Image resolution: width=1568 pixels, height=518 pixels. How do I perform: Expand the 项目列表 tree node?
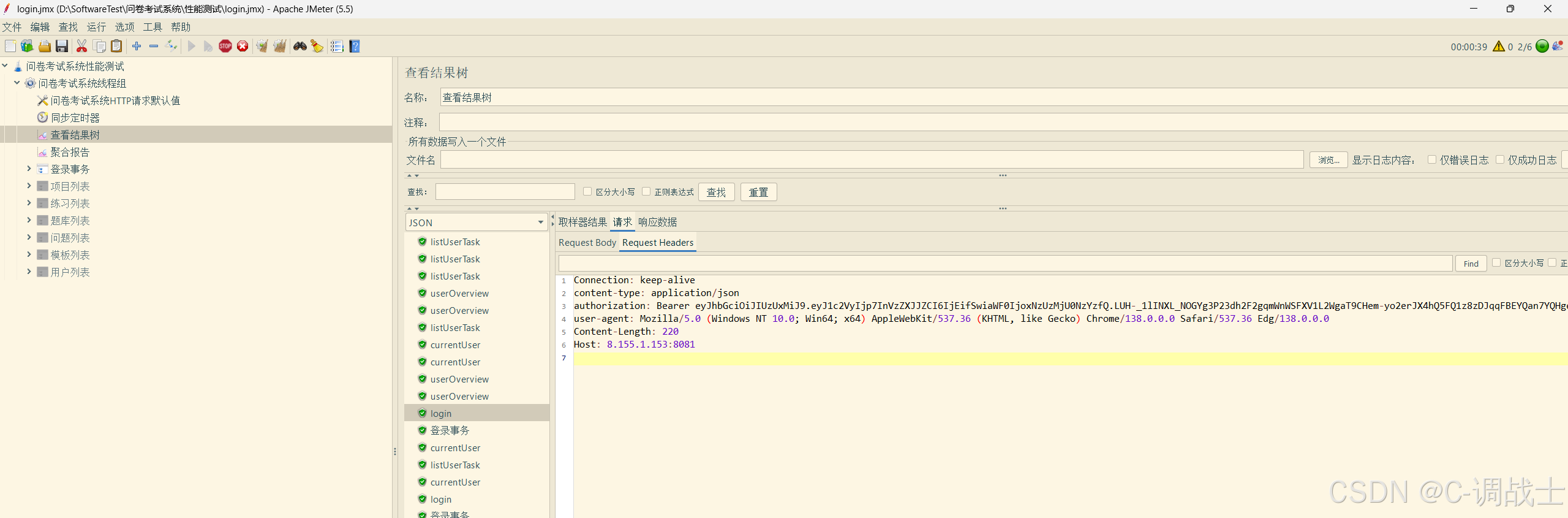(x=29, y=186)
